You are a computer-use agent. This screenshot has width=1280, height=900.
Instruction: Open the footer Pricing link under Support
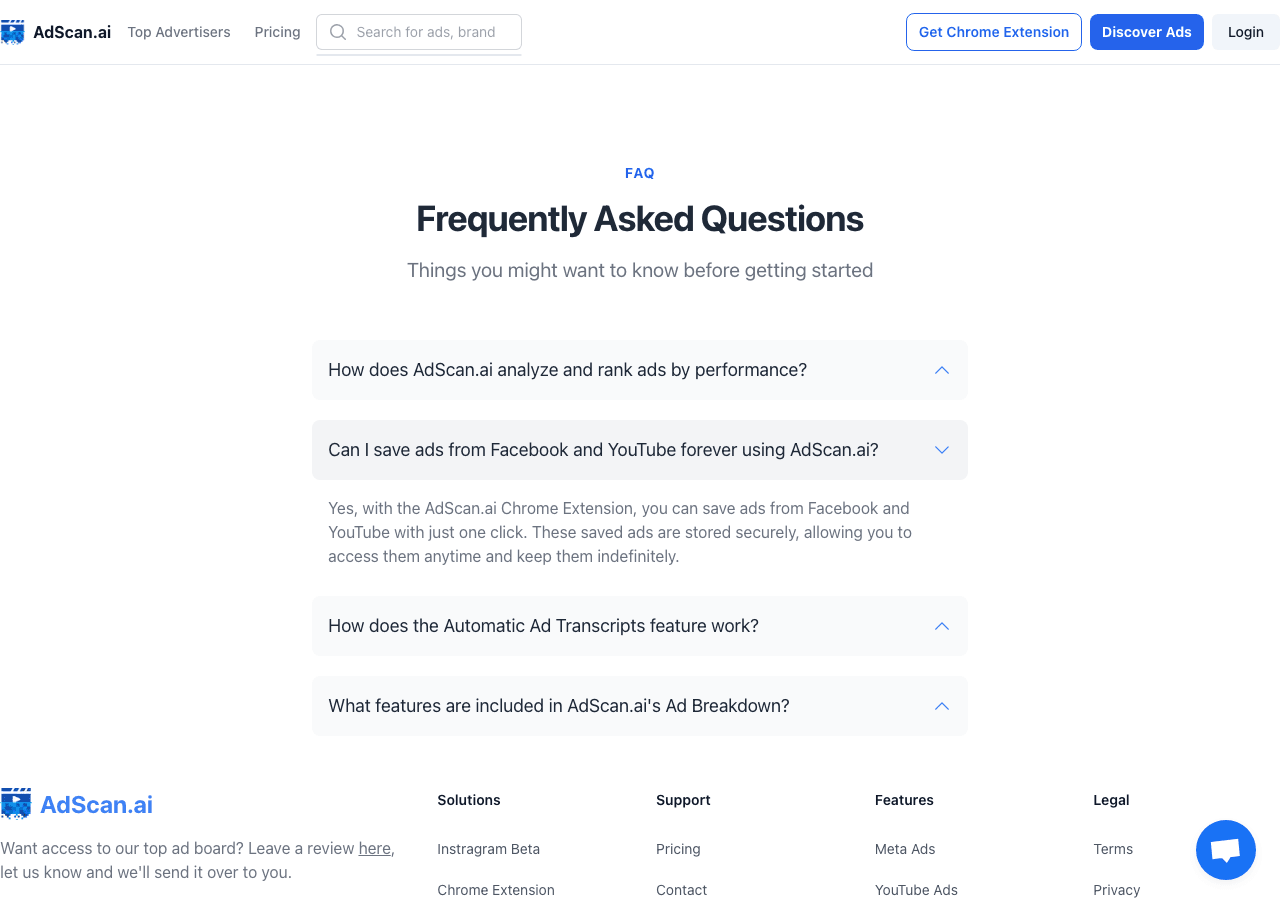pos(678,849)
